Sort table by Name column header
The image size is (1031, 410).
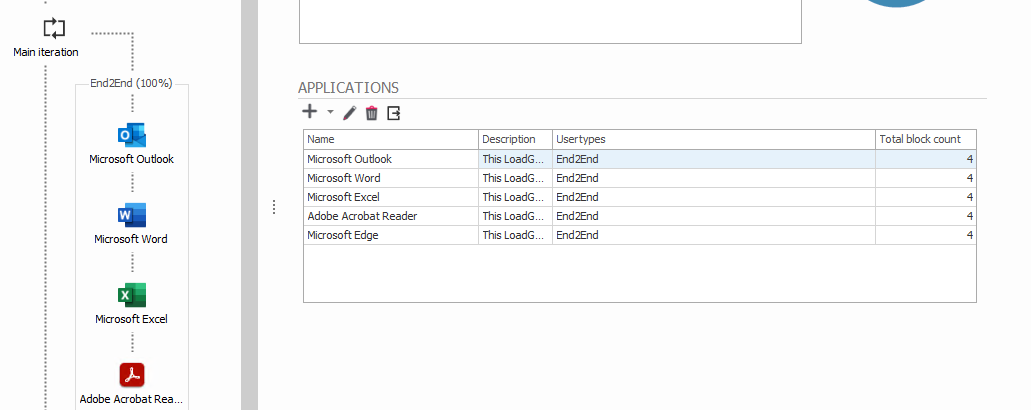click(x=390, y=139)
